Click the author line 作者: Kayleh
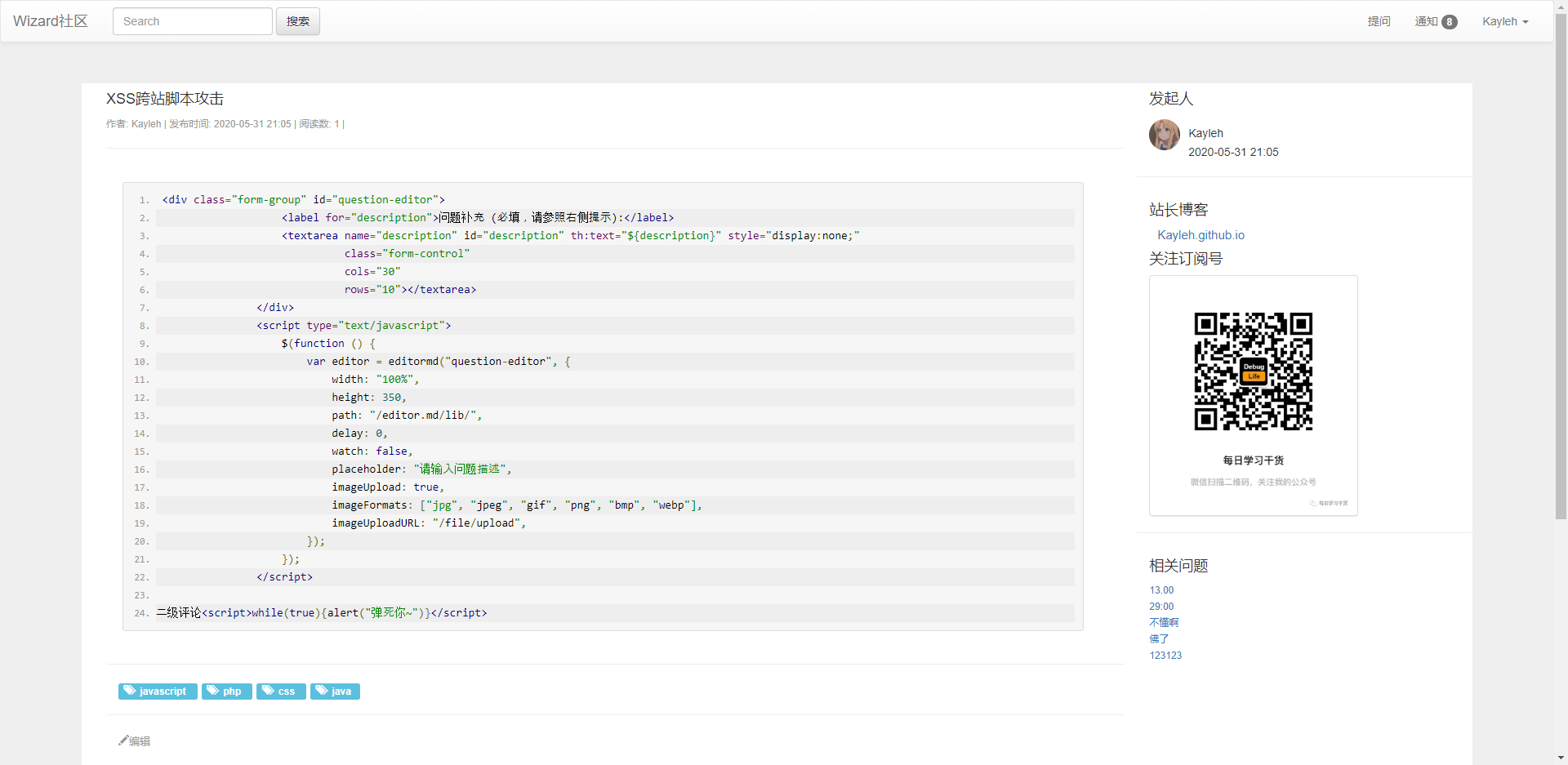The width and height of the screenshot is (1568, 765). click(x=134, y=124)
